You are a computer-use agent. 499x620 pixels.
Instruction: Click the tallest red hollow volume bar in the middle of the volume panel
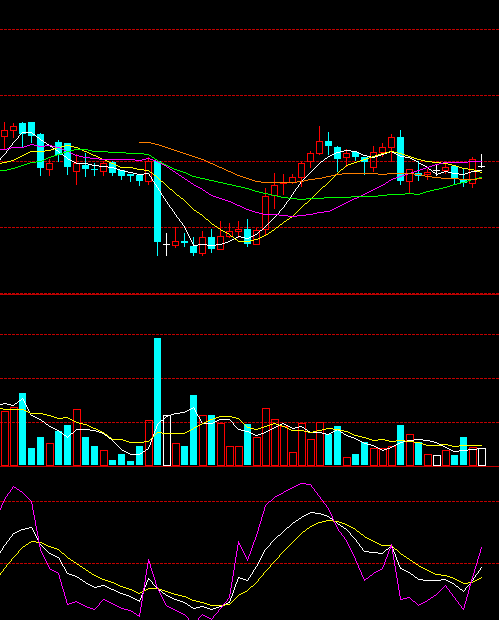click(x=266, y=437)
